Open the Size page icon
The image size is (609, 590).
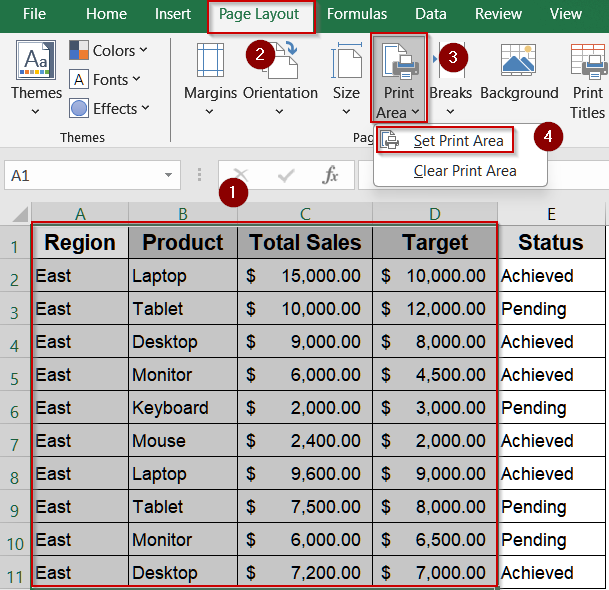[346, 60]
